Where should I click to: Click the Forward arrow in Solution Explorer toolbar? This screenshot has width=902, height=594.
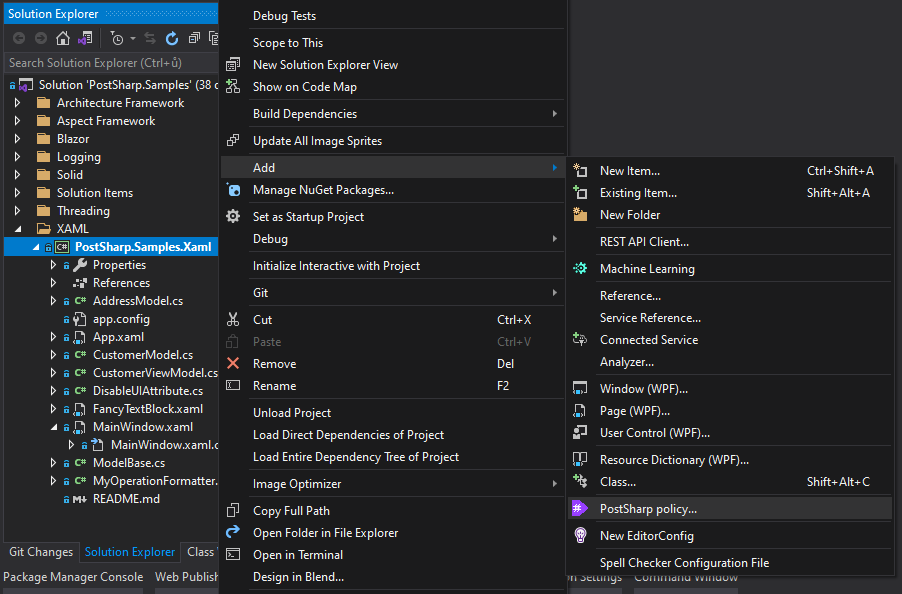click(41, 39)
